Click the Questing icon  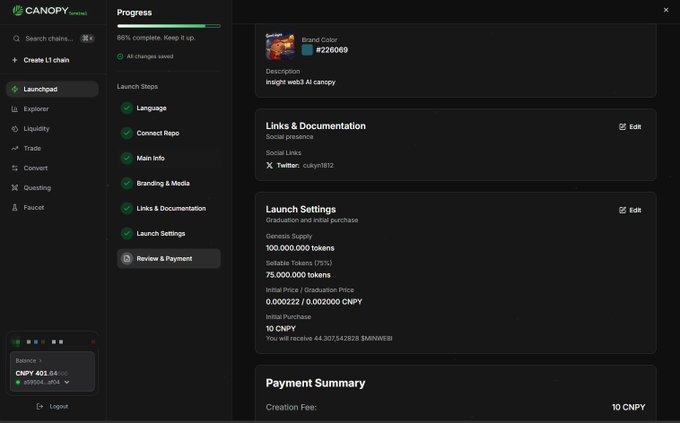click(14, 187)
